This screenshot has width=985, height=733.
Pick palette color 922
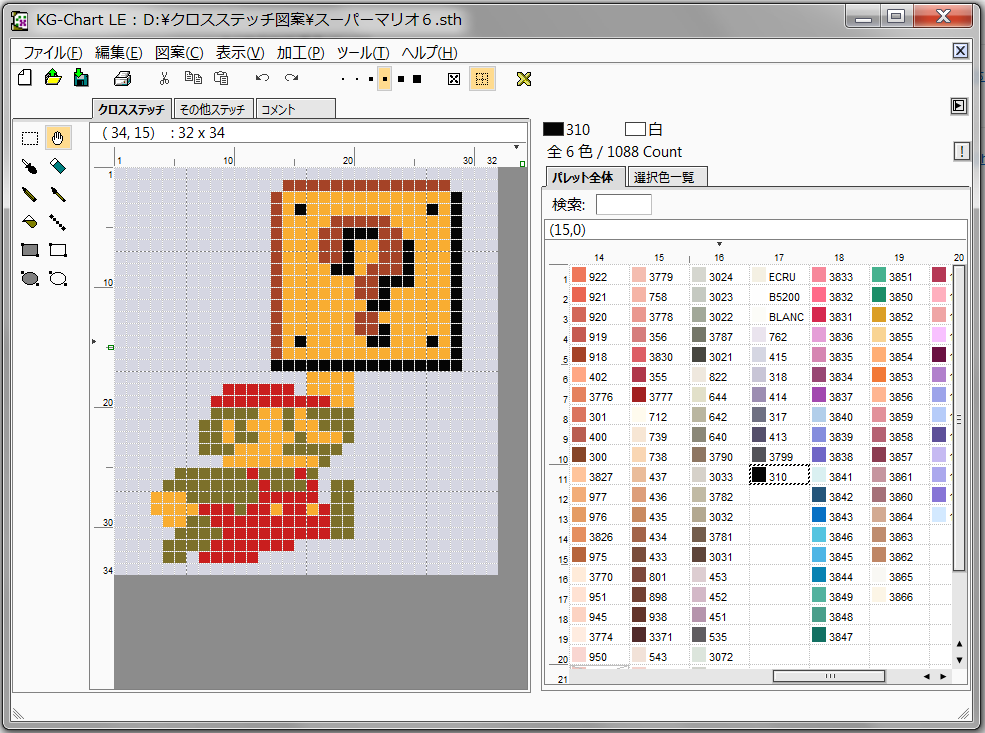click(598, 276)
